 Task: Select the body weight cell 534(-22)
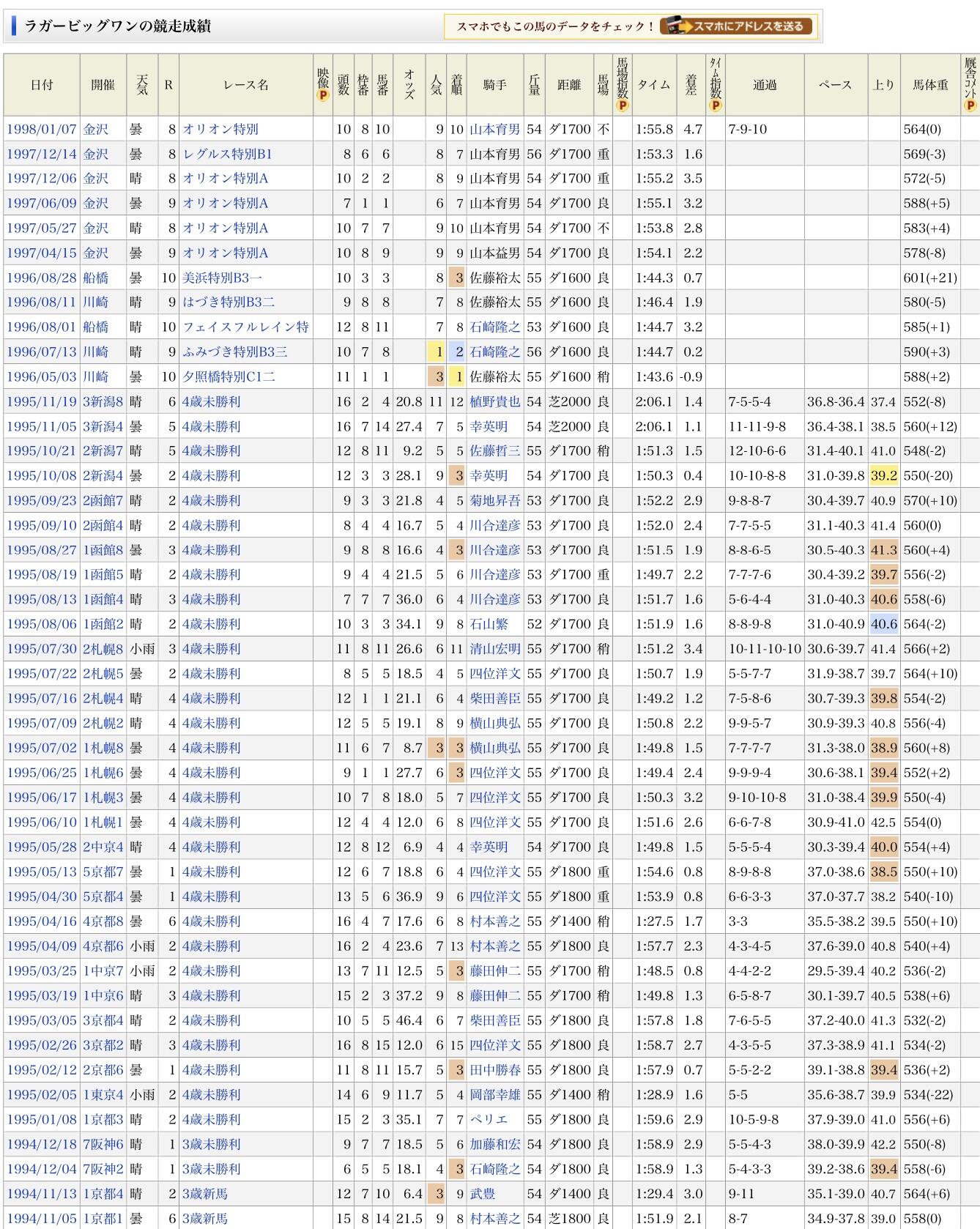(x=930, y=1095)
